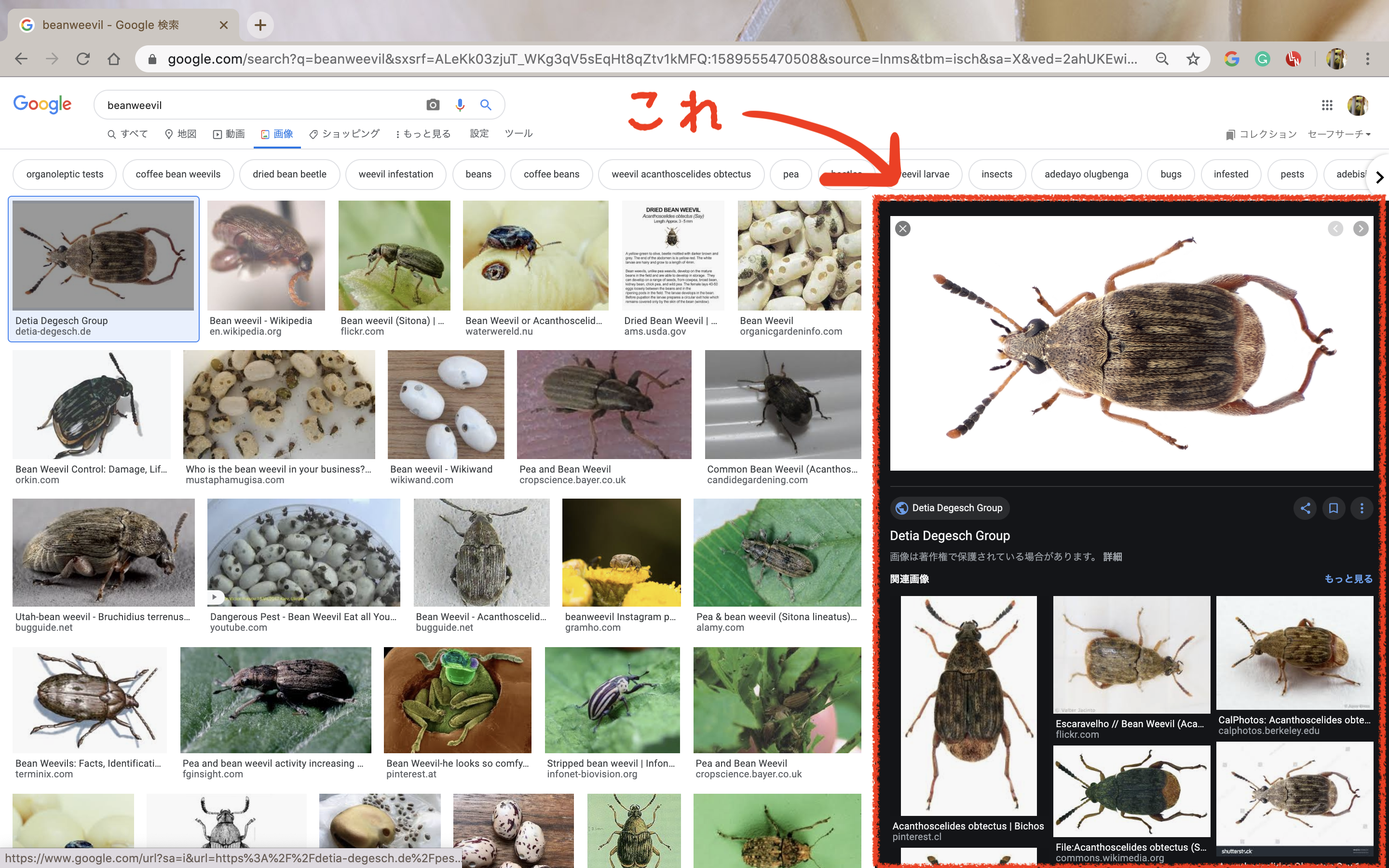Open the セーフサーチ dropdown
This screenshot has height=868, width=1389.
pos(1339,134)
